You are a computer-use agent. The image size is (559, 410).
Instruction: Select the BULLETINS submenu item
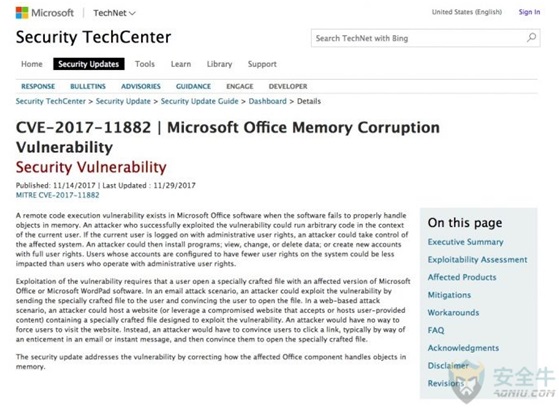pos(88,86)
